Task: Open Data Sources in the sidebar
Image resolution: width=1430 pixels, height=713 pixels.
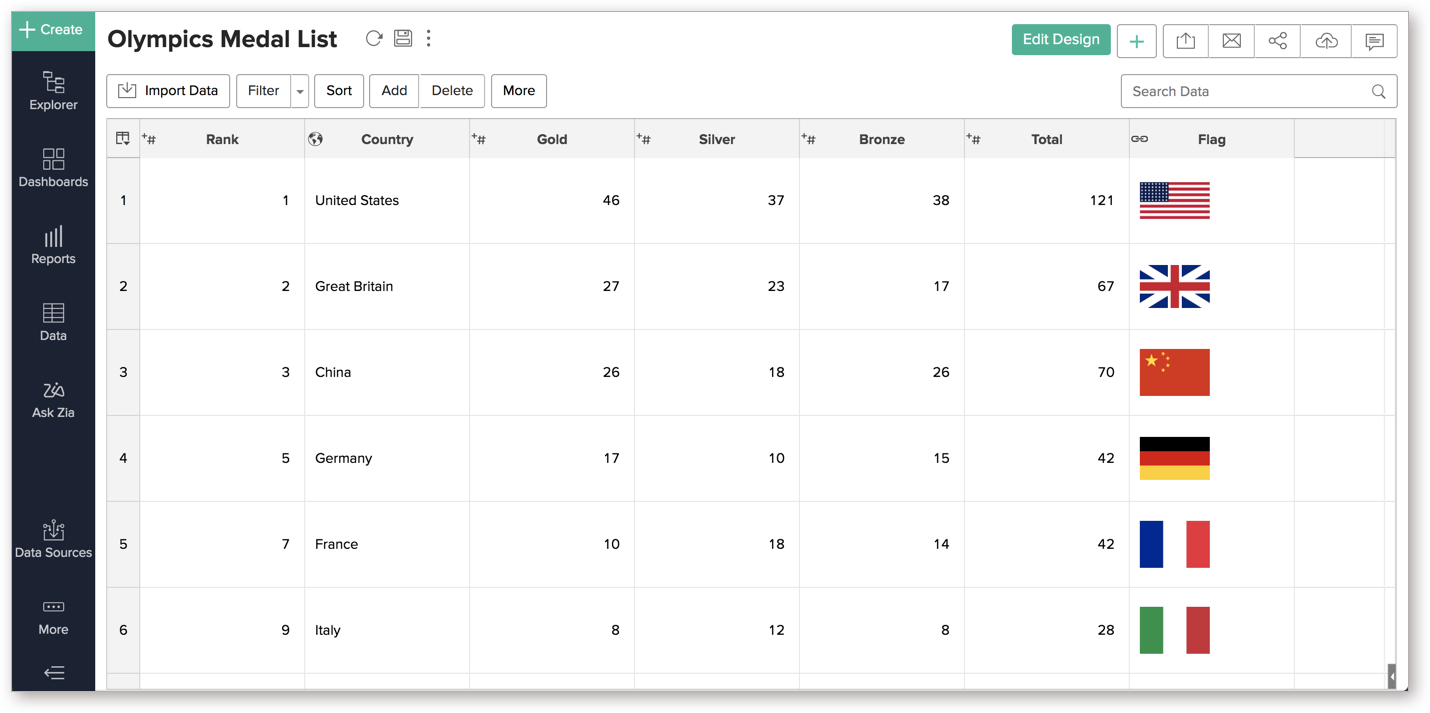Action: [x=53, y=539]
